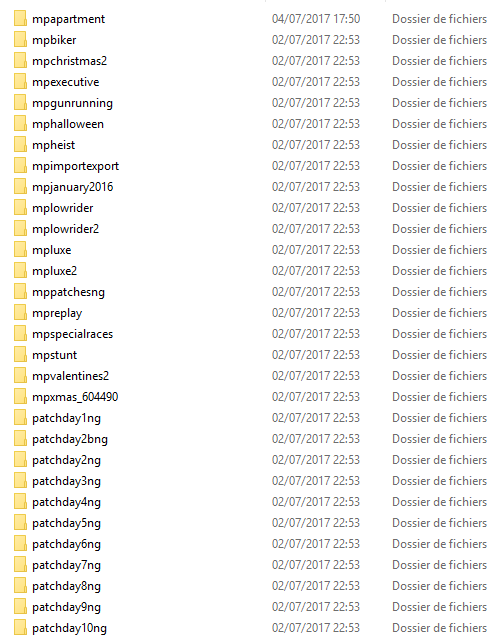Click the mpjanuary2016 folder entry

[73, 187]
